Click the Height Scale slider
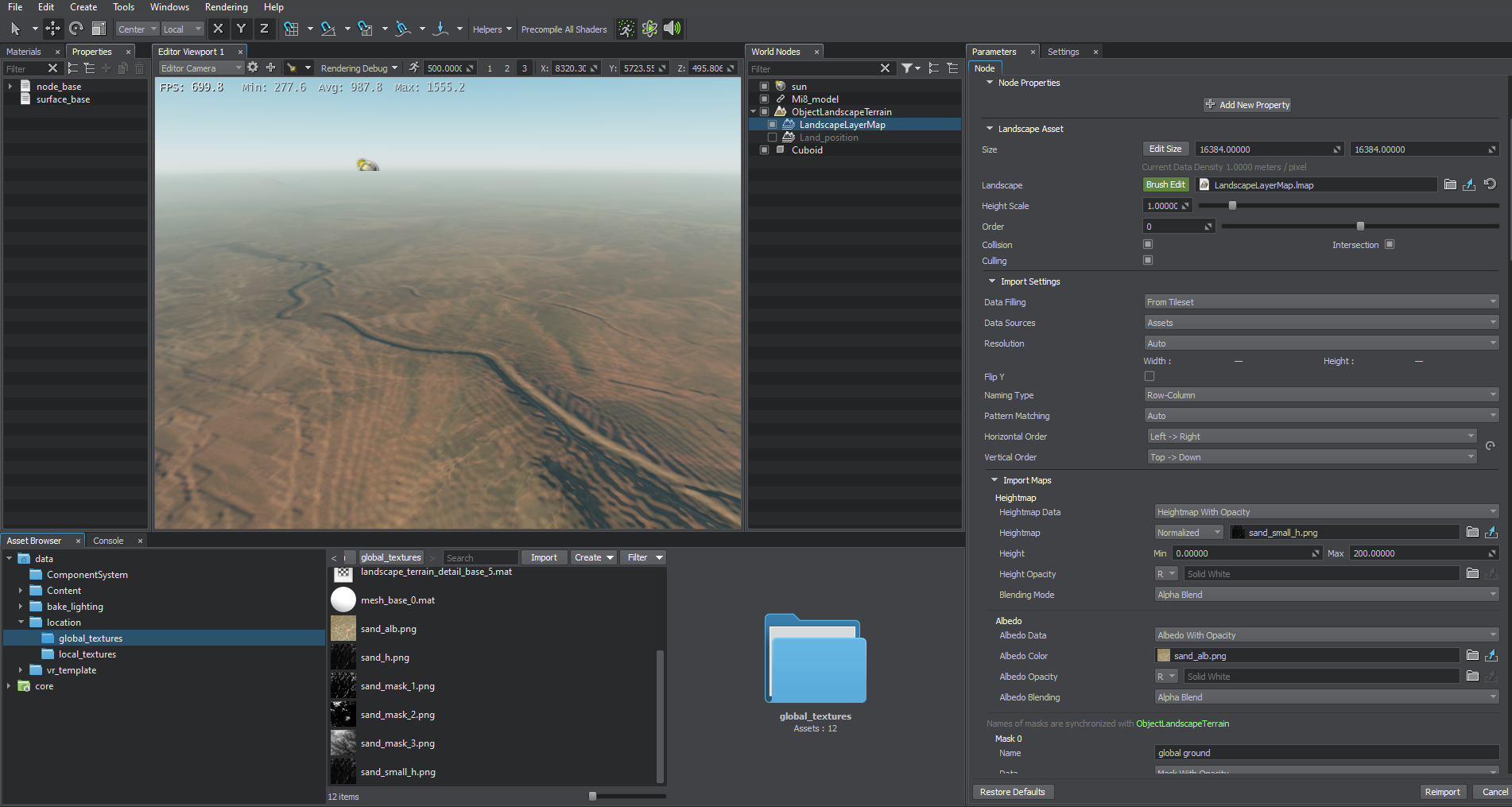1512x807 pixels. point(1348,206)
